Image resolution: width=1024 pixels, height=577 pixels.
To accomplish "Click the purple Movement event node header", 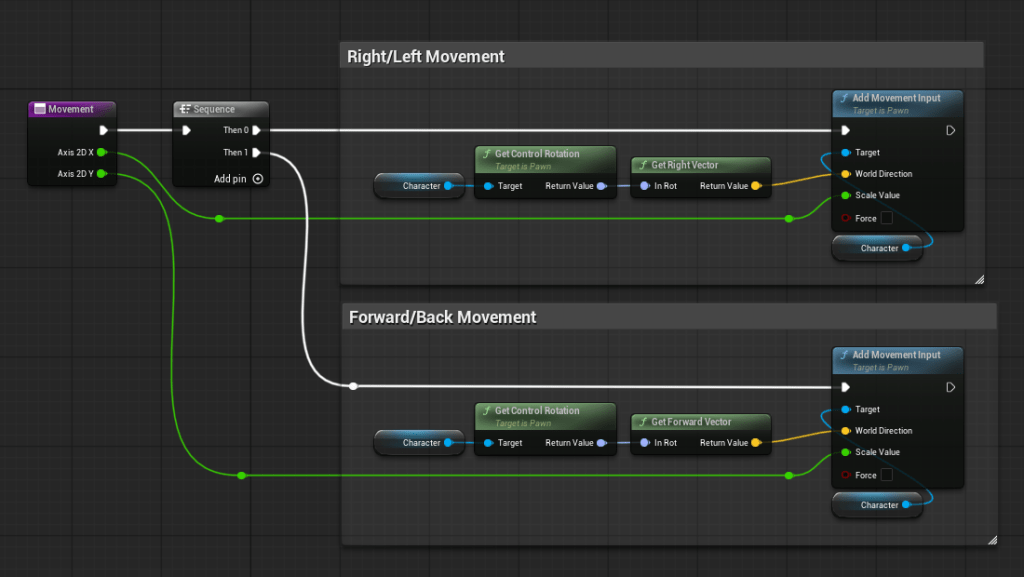I will pos(72,109).
